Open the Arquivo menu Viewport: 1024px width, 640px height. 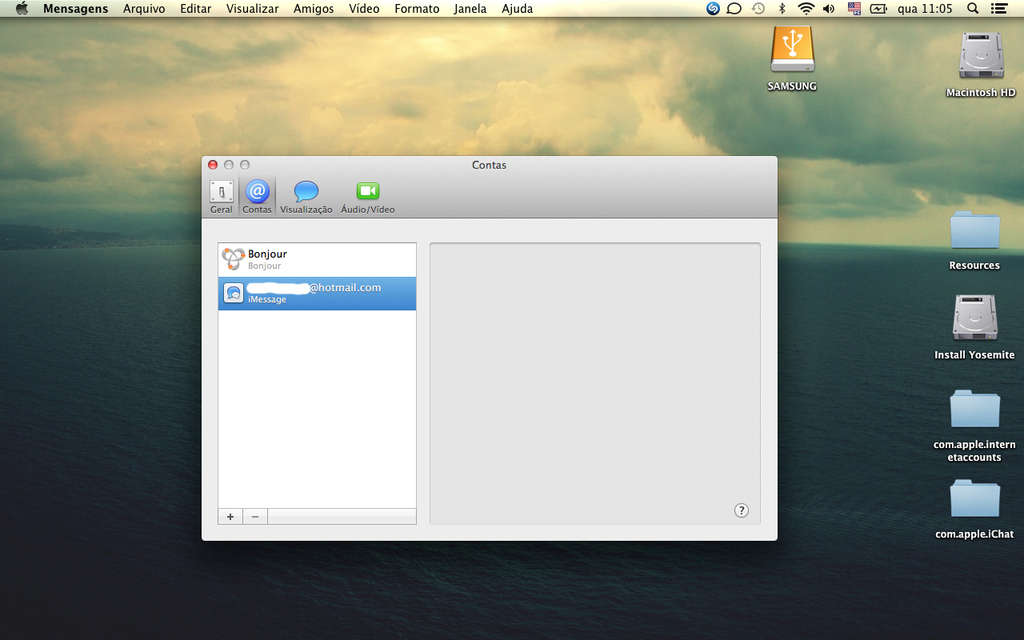click(144, 8)
